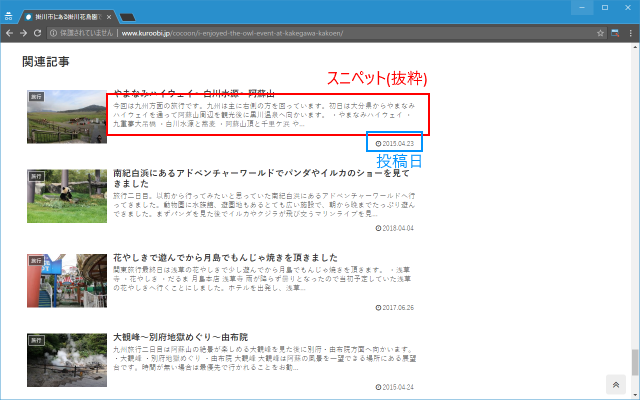Open a new tab
Viewport: 640px width, 400px height.
(128, 17)
